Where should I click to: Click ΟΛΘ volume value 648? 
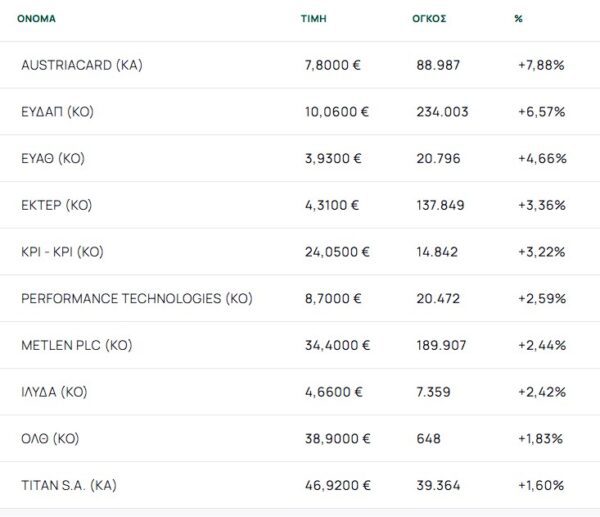(428, 439)
